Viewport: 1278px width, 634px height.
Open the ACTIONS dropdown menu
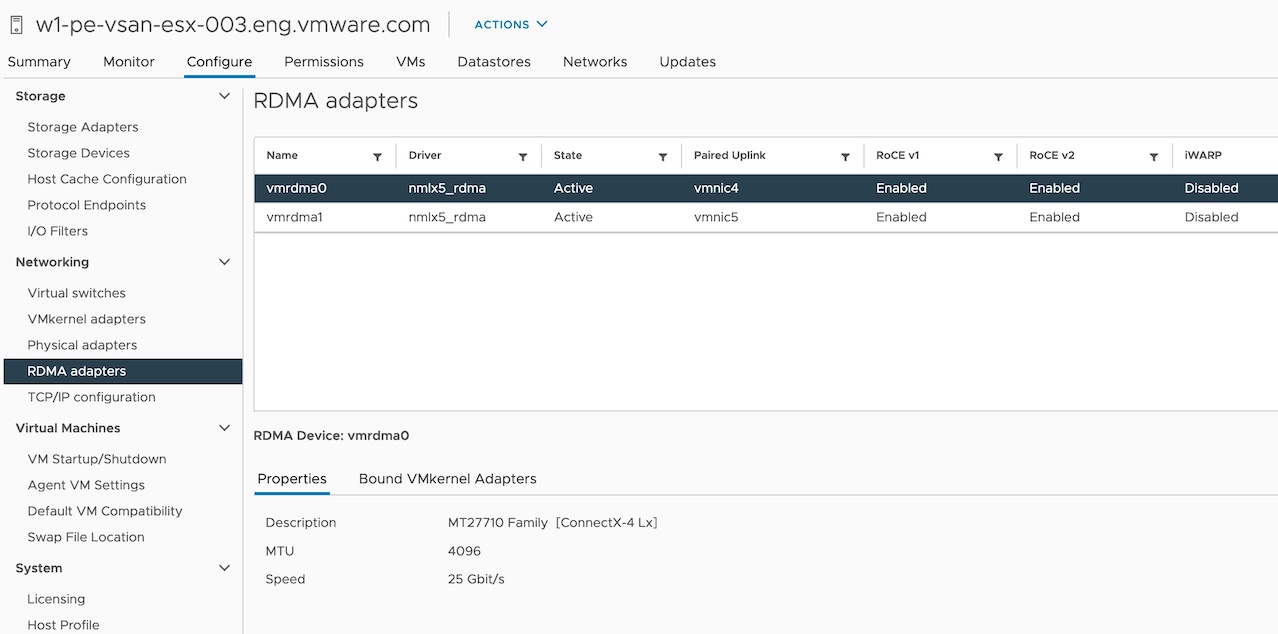510,24
